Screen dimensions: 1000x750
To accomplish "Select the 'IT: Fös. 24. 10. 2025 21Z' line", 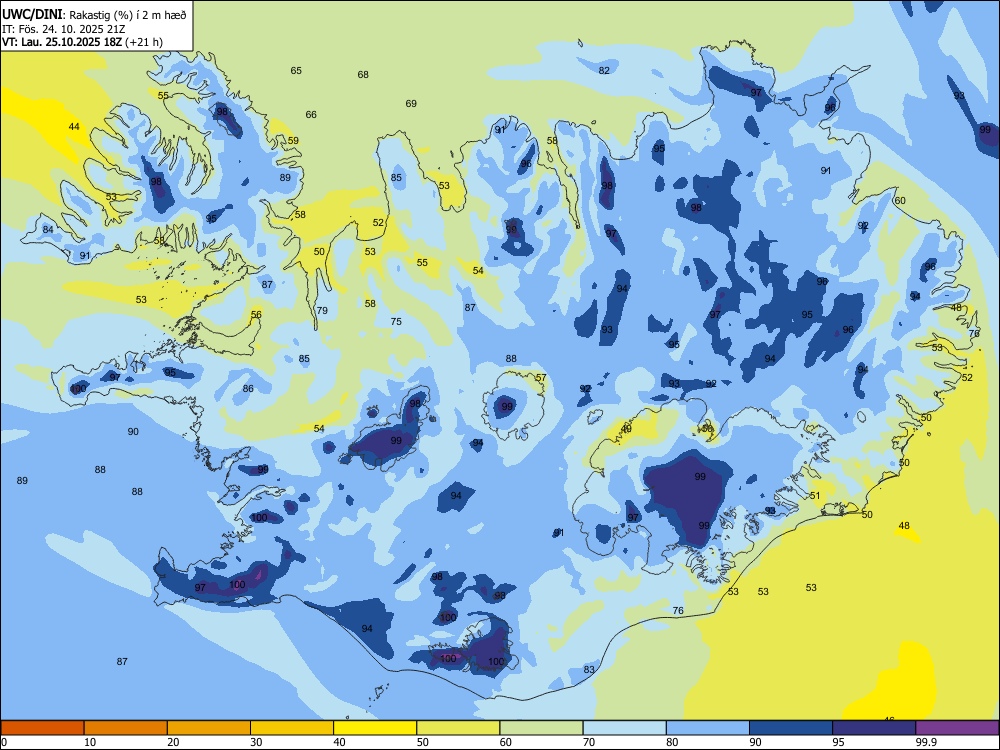I will [63, 29].
